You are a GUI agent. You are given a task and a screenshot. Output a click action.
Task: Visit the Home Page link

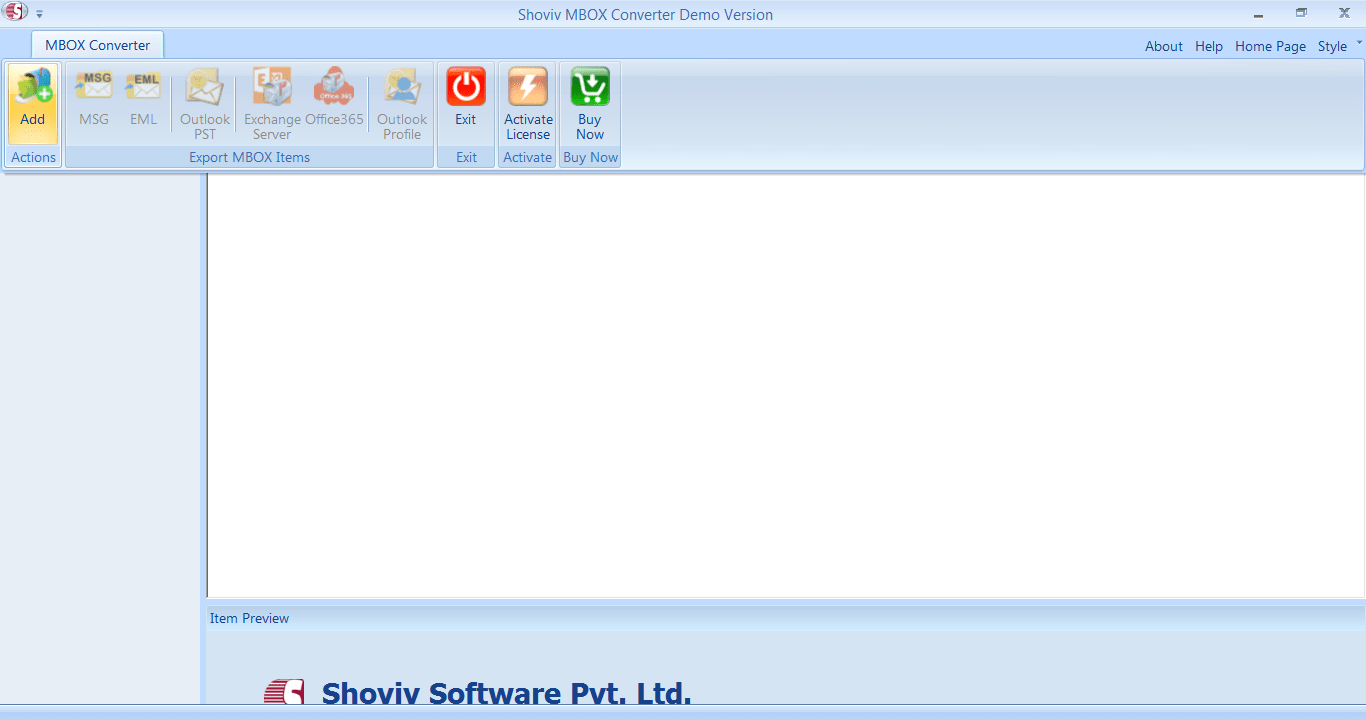[x=1270, y=46]
